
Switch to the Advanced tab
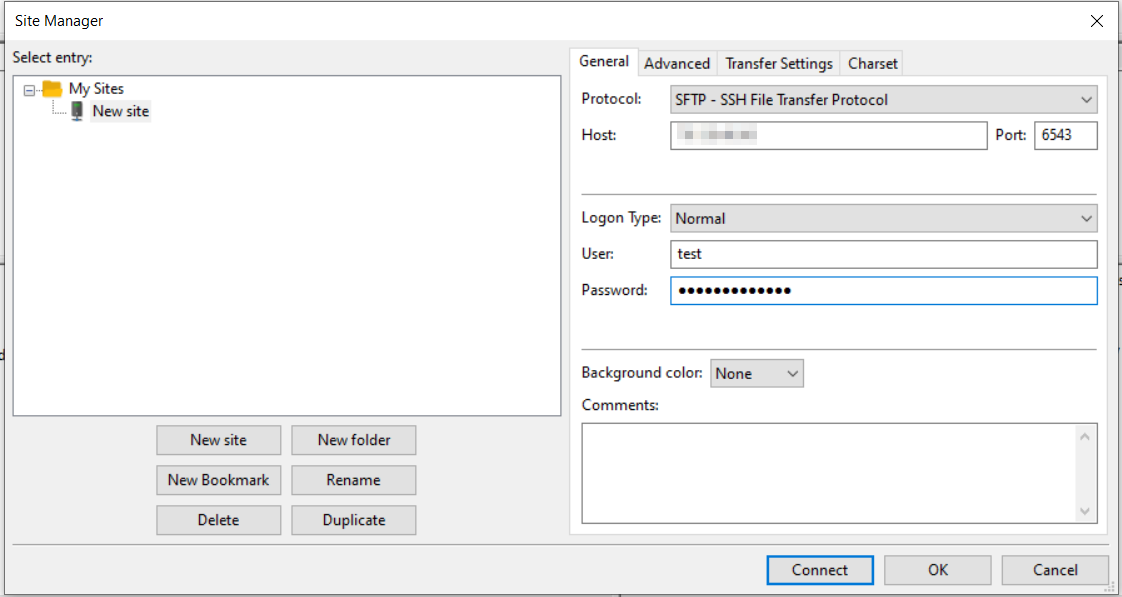pyautogui.click(x=677, y=63)
